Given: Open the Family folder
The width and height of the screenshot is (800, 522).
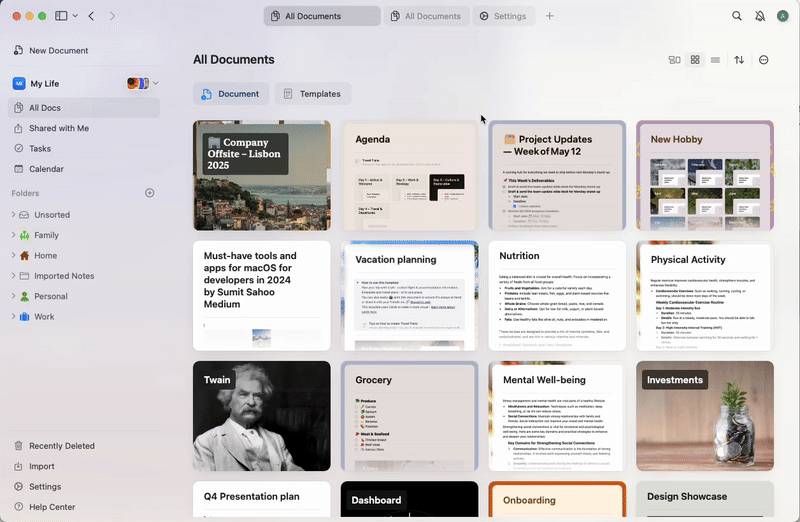Looking at the screenshot, I should point(46,235).
